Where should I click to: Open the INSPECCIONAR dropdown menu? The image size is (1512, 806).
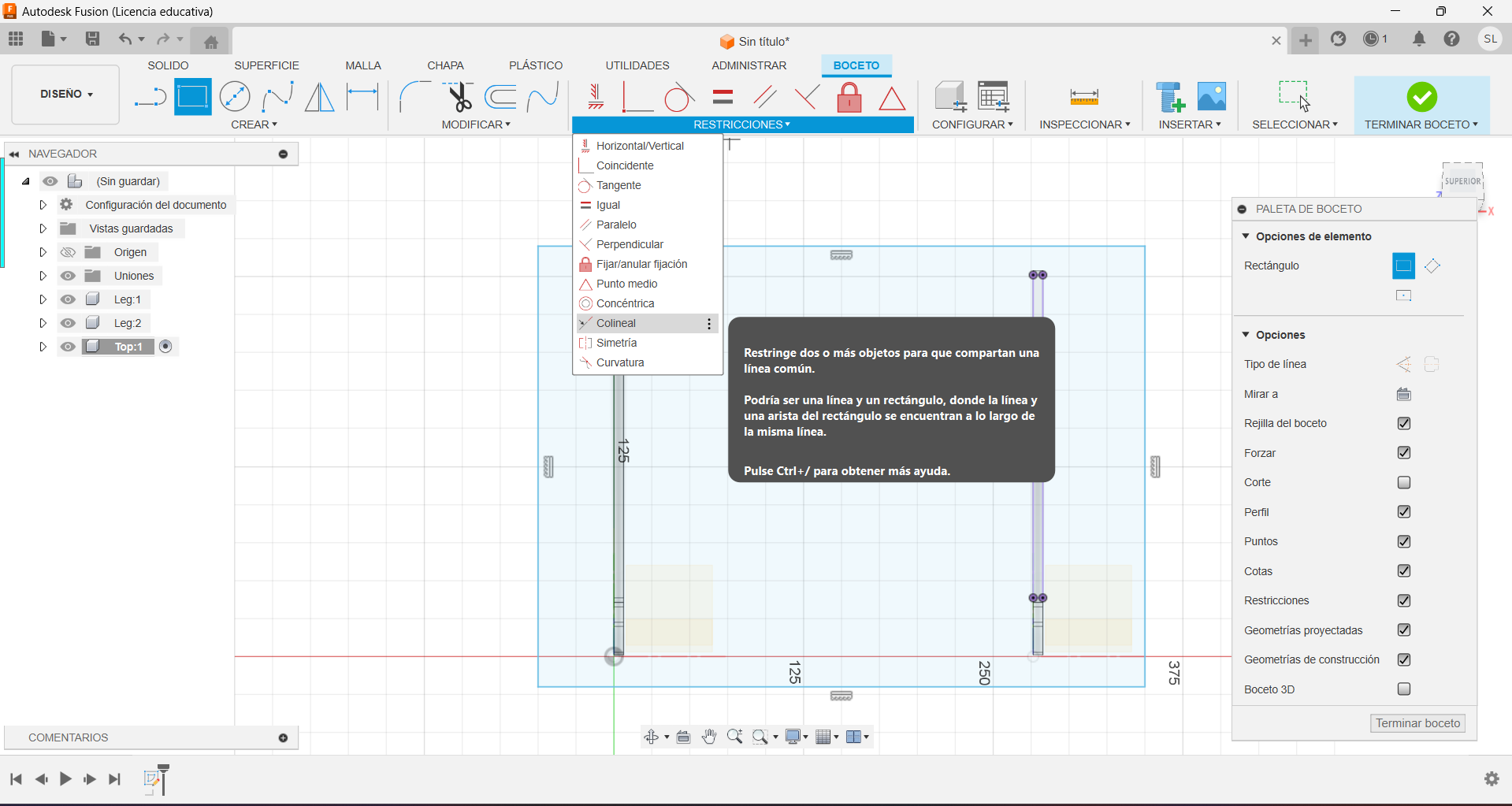tap(1084, 124)
